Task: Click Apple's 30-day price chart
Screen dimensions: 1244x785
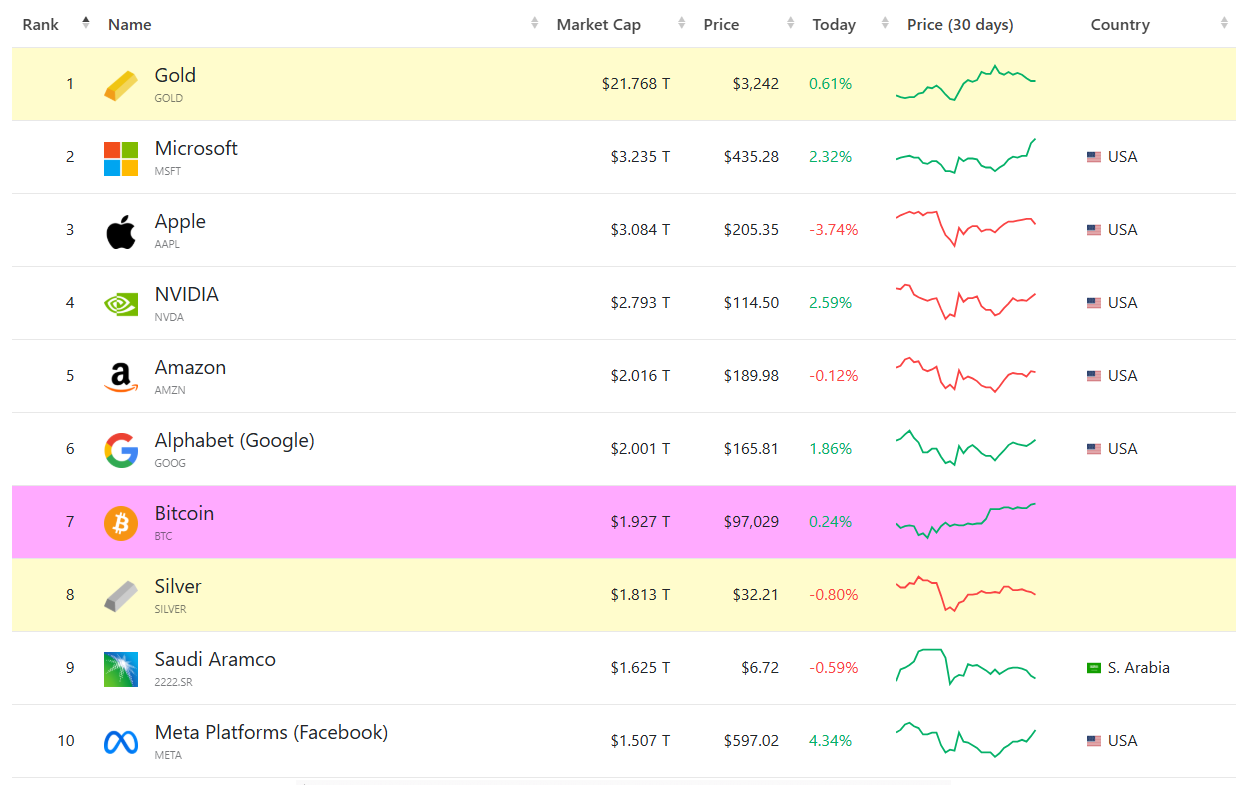Action: pos(966,229)
